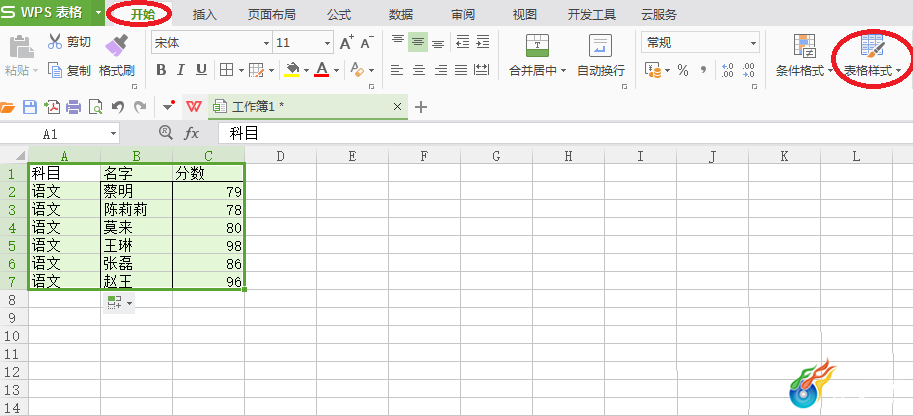The image size is (913, 416).
Task: Expand the quick access toolbar customize arrow
Action: point(169,107)
